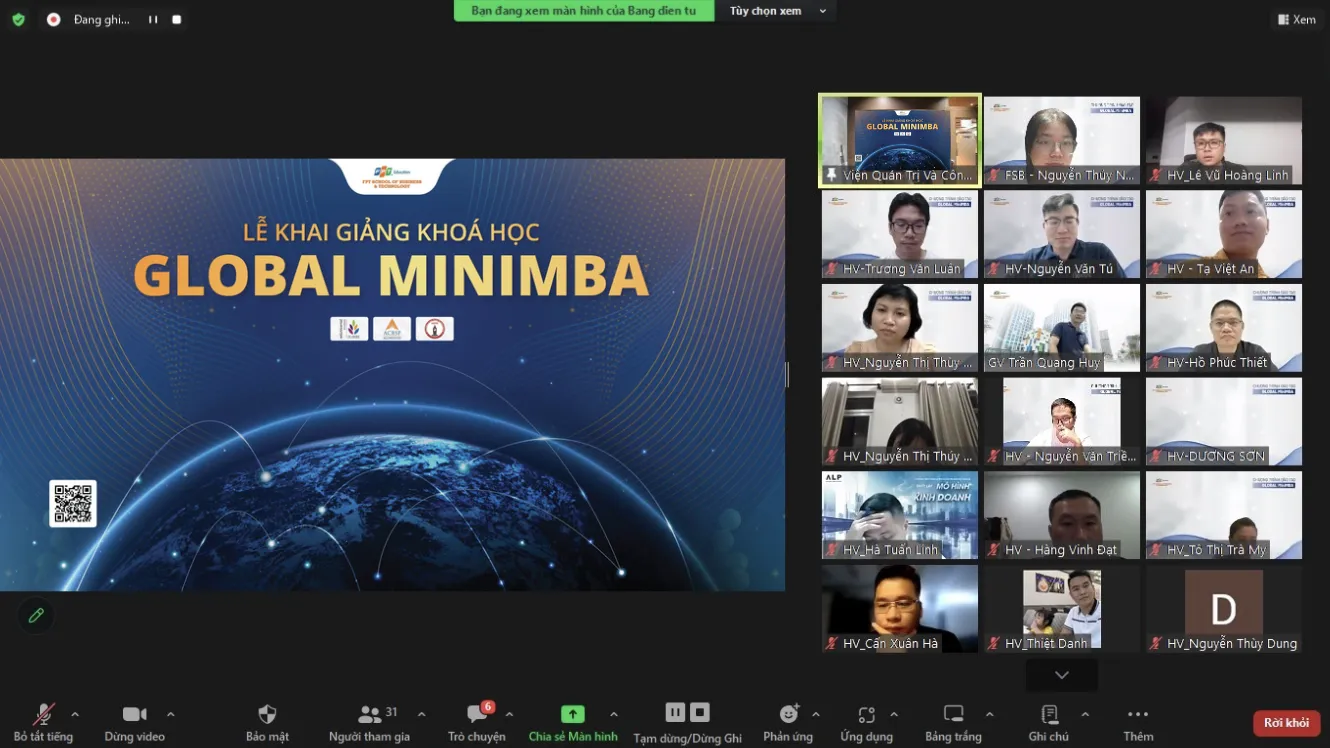Stop the recording in the top bar

pyautogui.click(x=177, y=19)
